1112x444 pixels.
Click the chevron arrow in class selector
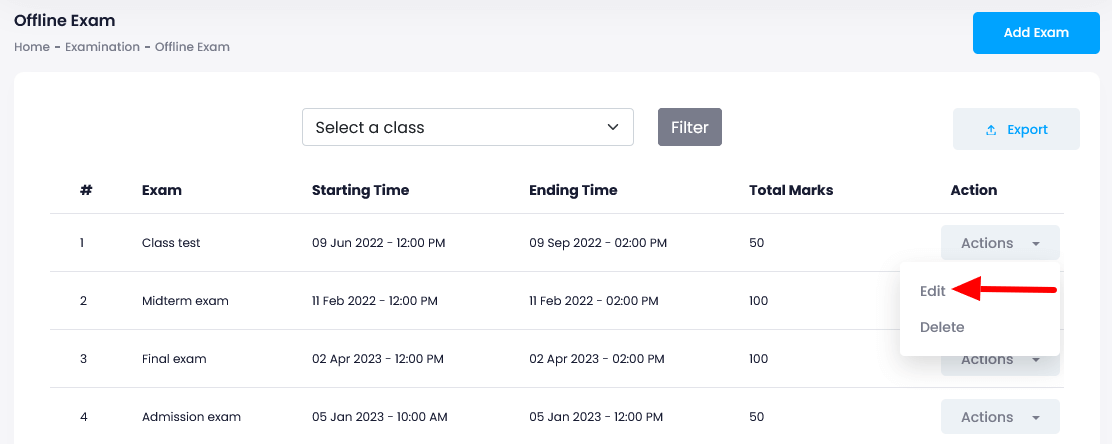(x=614, y=127)
